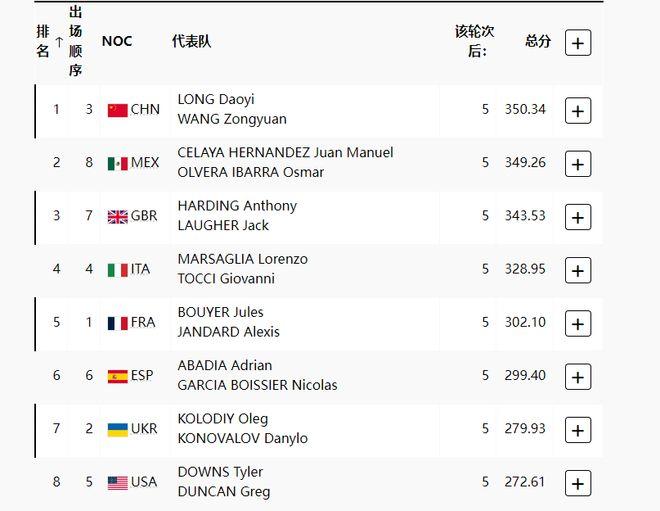
Task: Click the Ukraine flag icon
Action: (118, 429)
